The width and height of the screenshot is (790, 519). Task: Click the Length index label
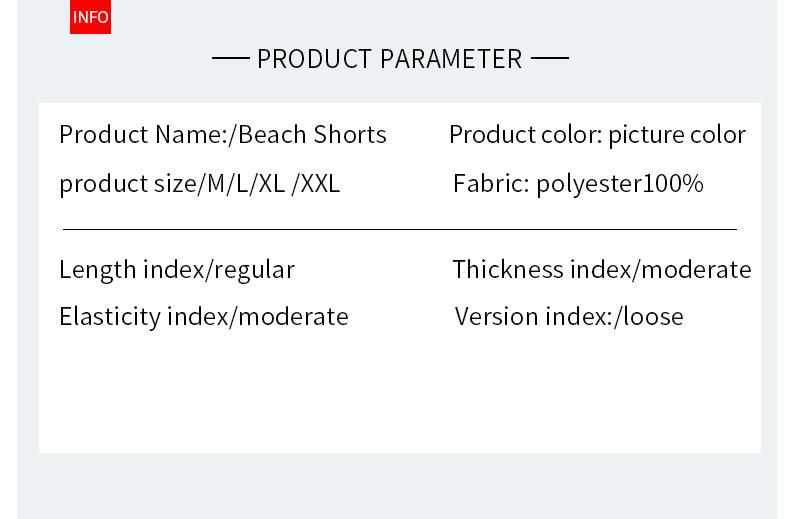[130, 270]
